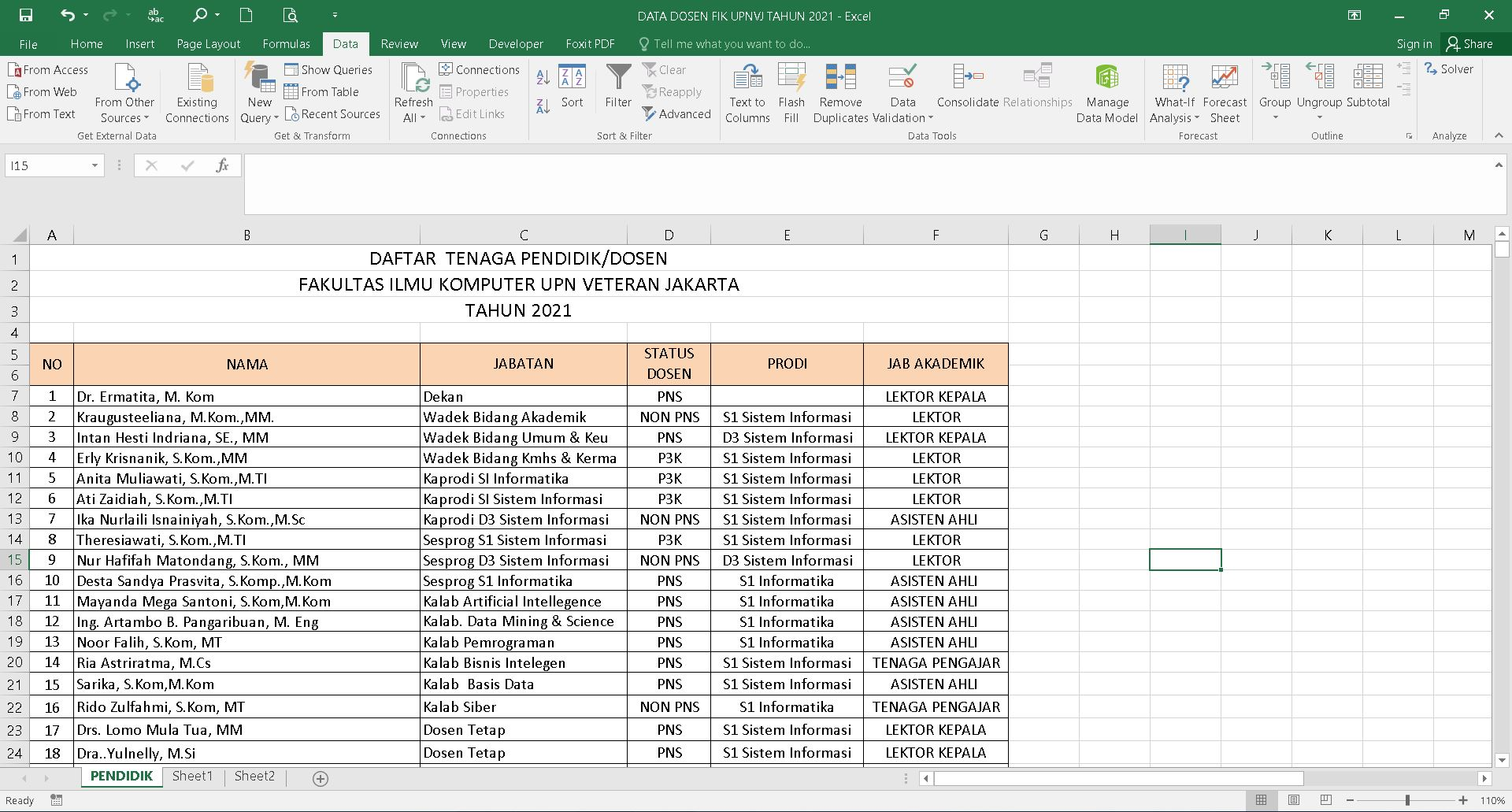Switch to the Insert ribbon tab

click(x=140, y=44)
